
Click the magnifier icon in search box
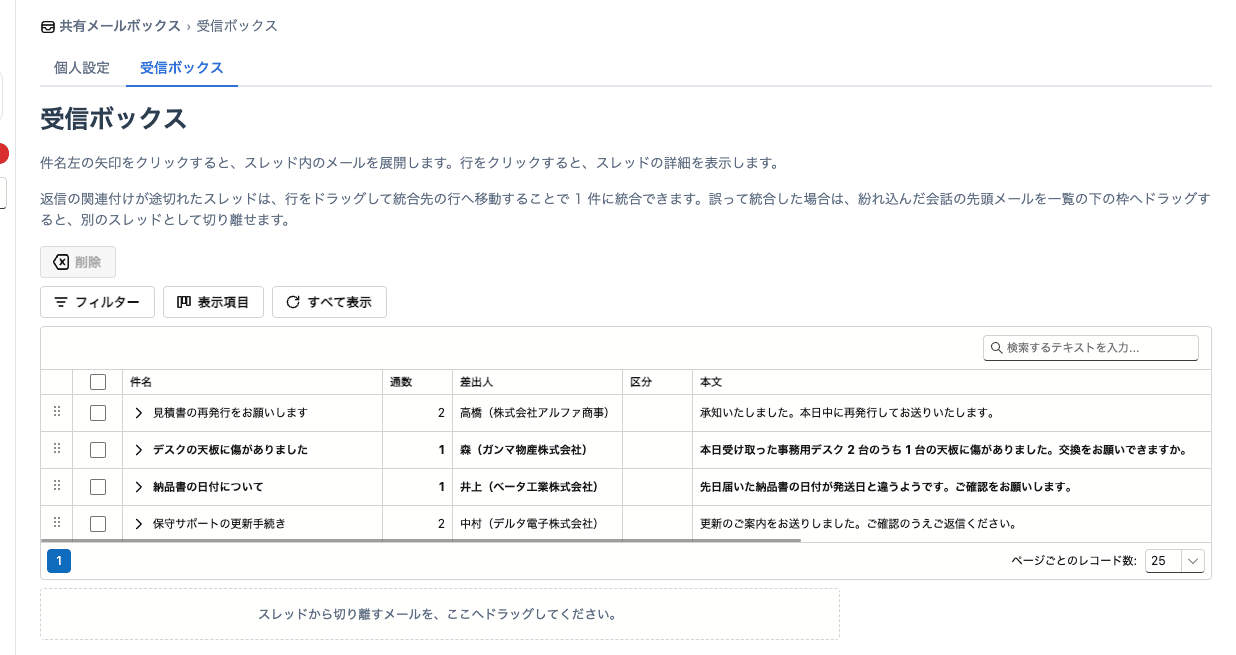click(x=997, y=348)
